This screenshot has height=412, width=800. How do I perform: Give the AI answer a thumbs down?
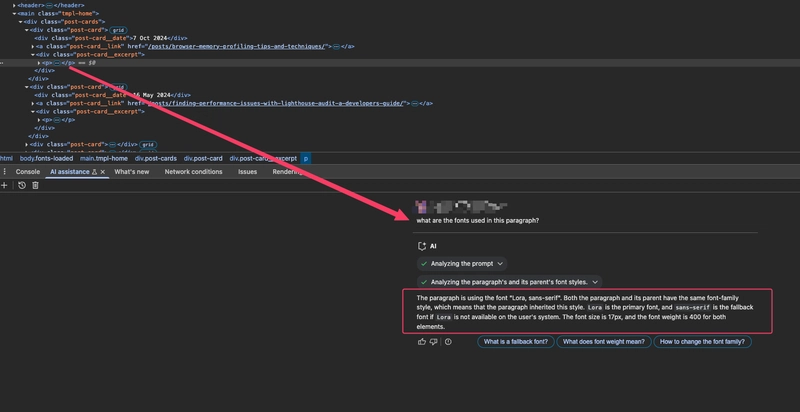tap(434, 342)
